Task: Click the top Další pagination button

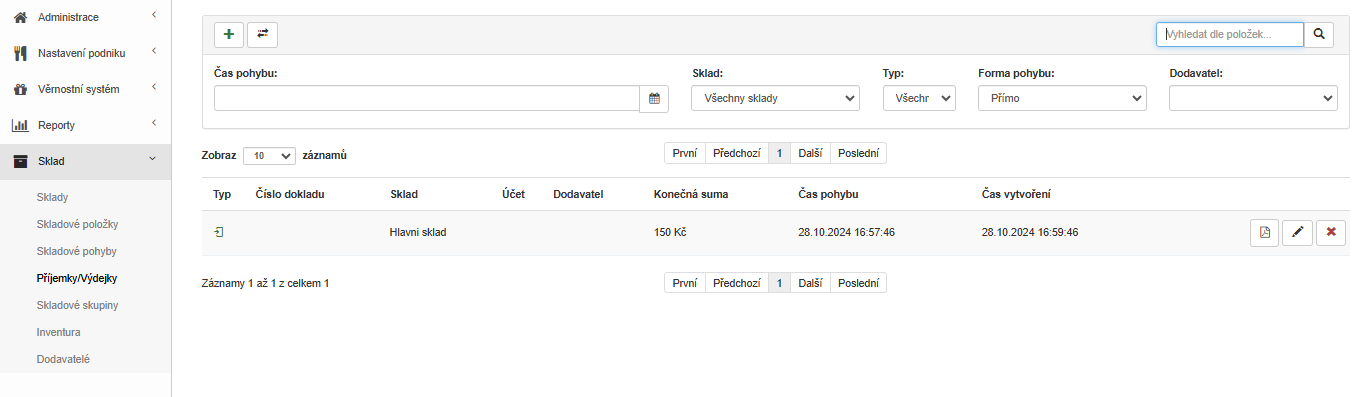Action: coord(810,153)
